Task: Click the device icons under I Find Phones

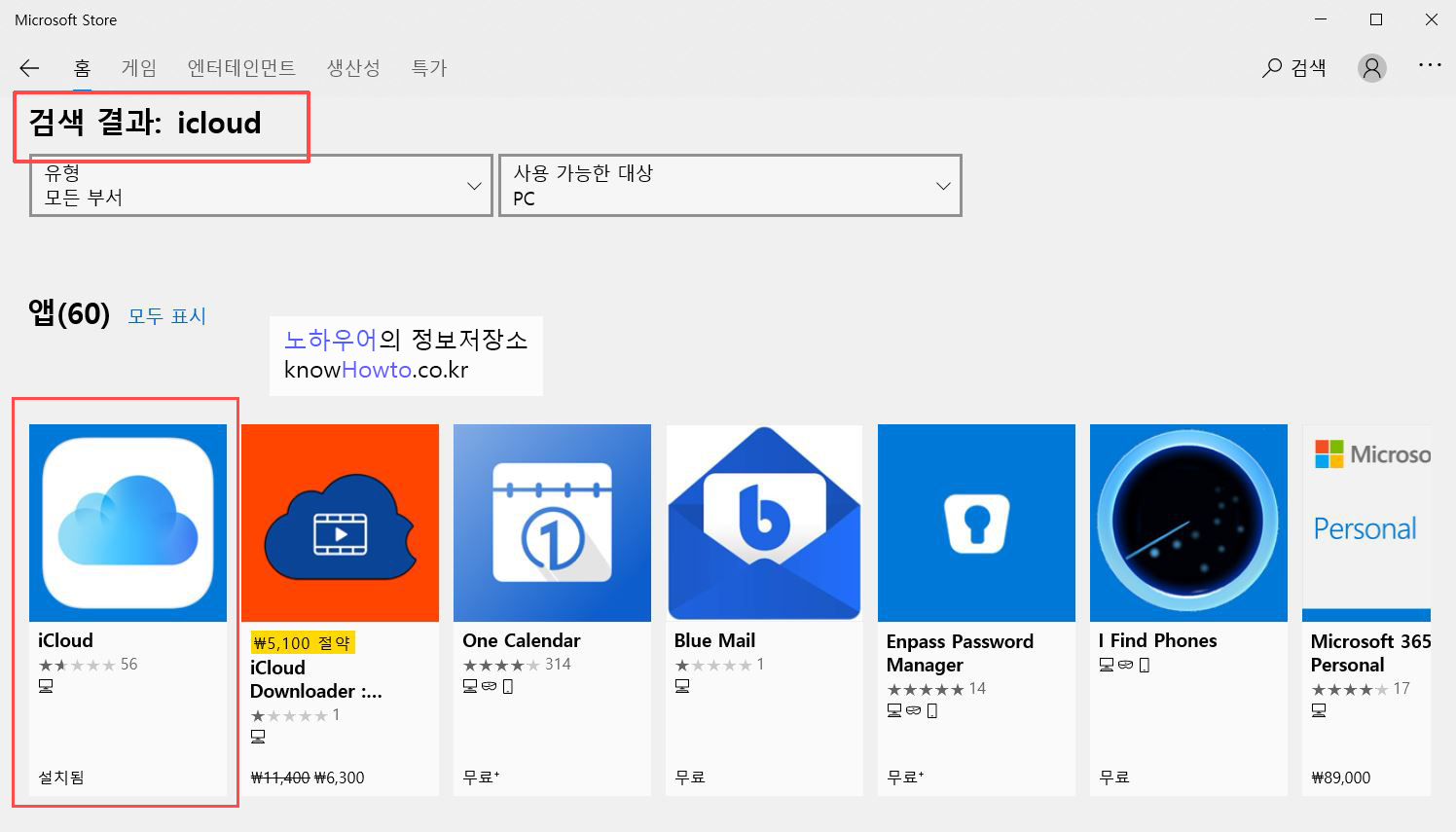Action: [x=1124, y=665]
